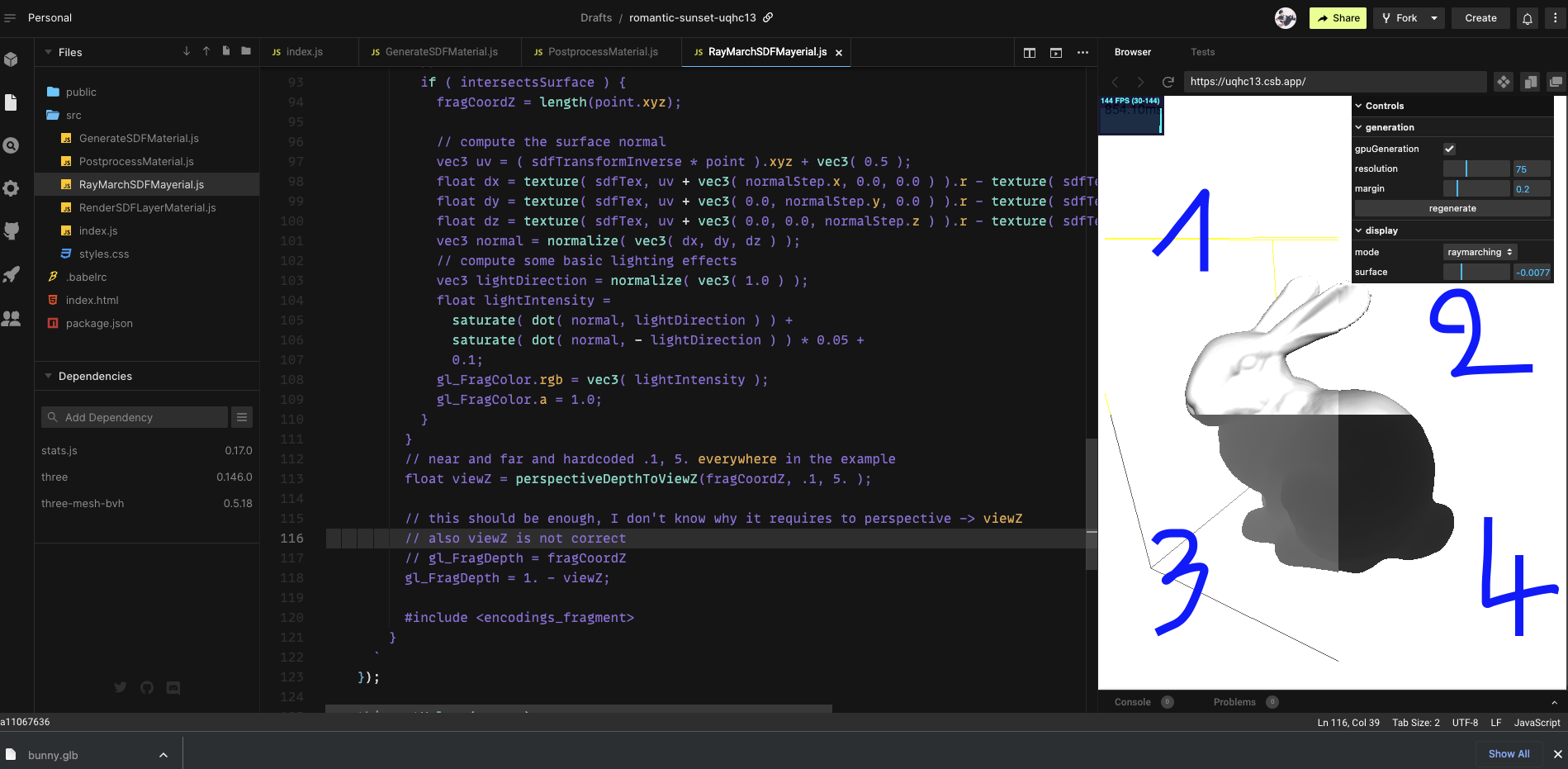This screenshot has height=769, width=1568.
Task: Expand the bunny.glb panel at bottom
Action: click(x=162, y=753)
